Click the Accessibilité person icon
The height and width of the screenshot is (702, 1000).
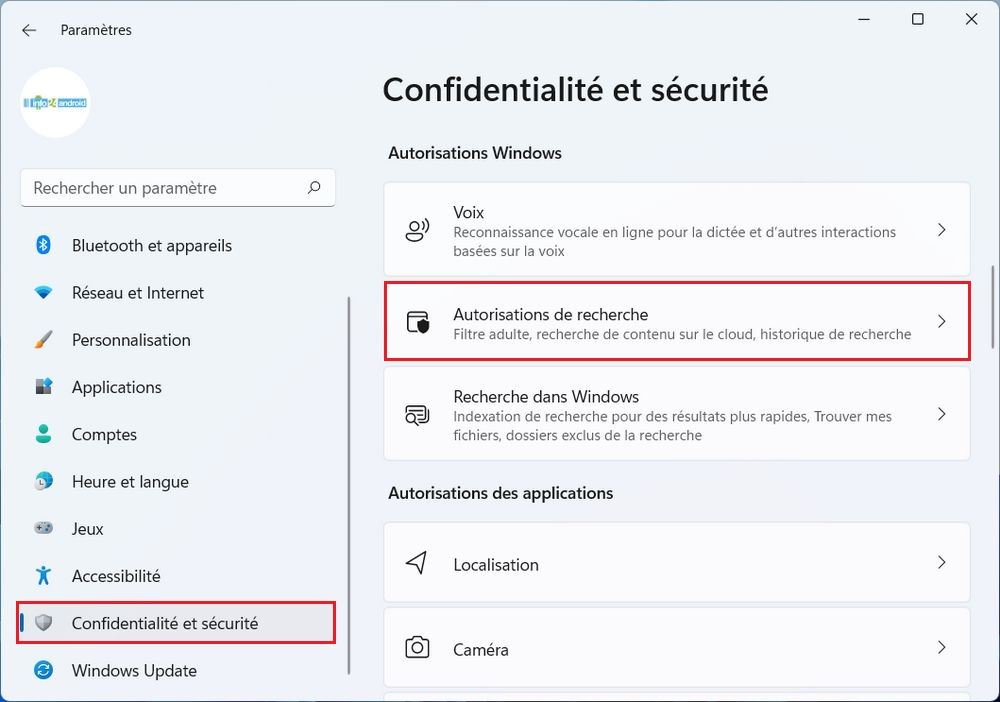(43, 575)
